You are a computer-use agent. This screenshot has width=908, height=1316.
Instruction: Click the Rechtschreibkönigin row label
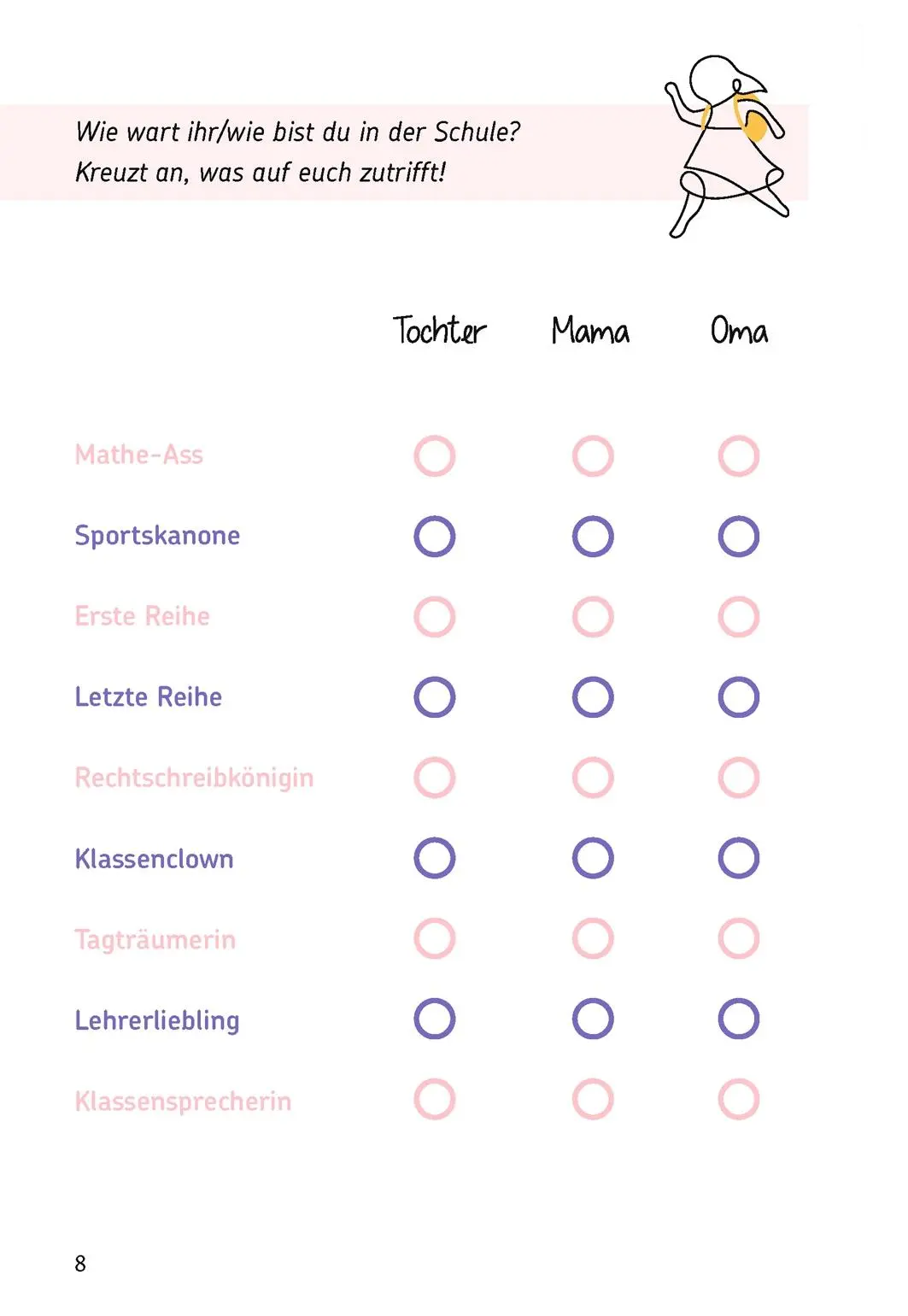[194, 778]
